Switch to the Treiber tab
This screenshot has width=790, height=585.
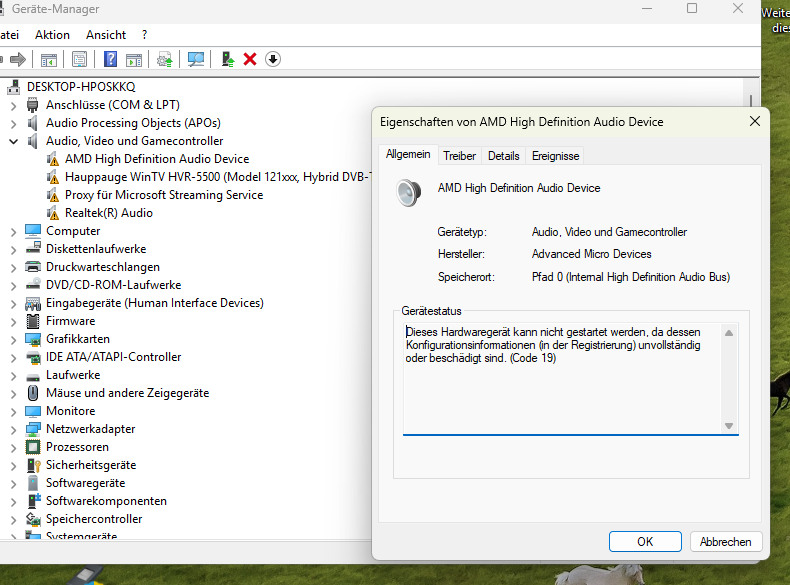pyautogui.click(x=459, y=156)
